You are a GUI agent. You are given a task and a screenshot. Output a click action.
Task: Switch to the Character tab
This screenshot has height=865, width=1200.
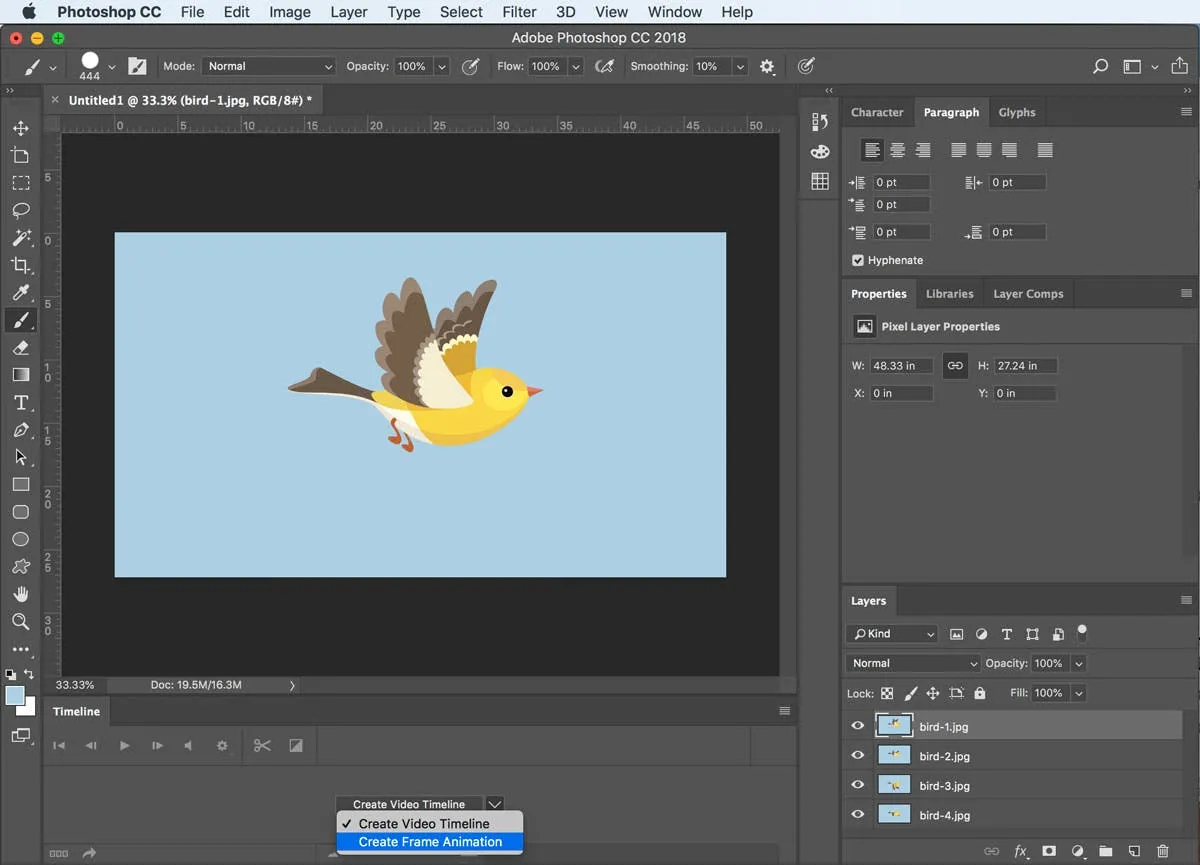tap(877, 112)
